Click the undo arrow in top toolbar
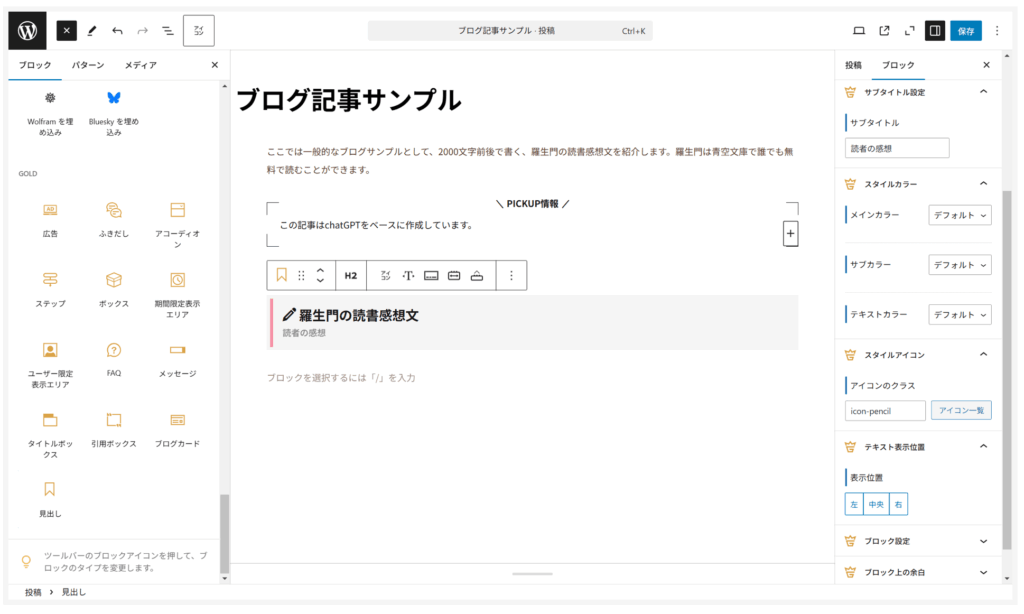Screen dimensions: 1024x614 click(x=117, y=31)
